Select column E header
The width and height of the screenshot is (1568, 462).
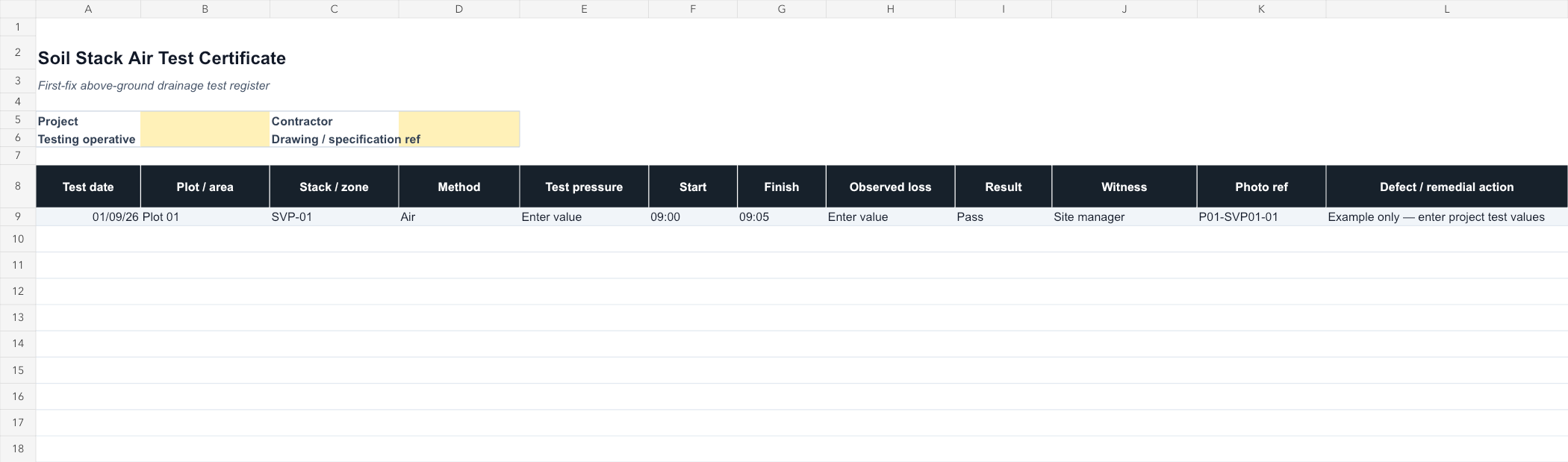pos(584,9)
